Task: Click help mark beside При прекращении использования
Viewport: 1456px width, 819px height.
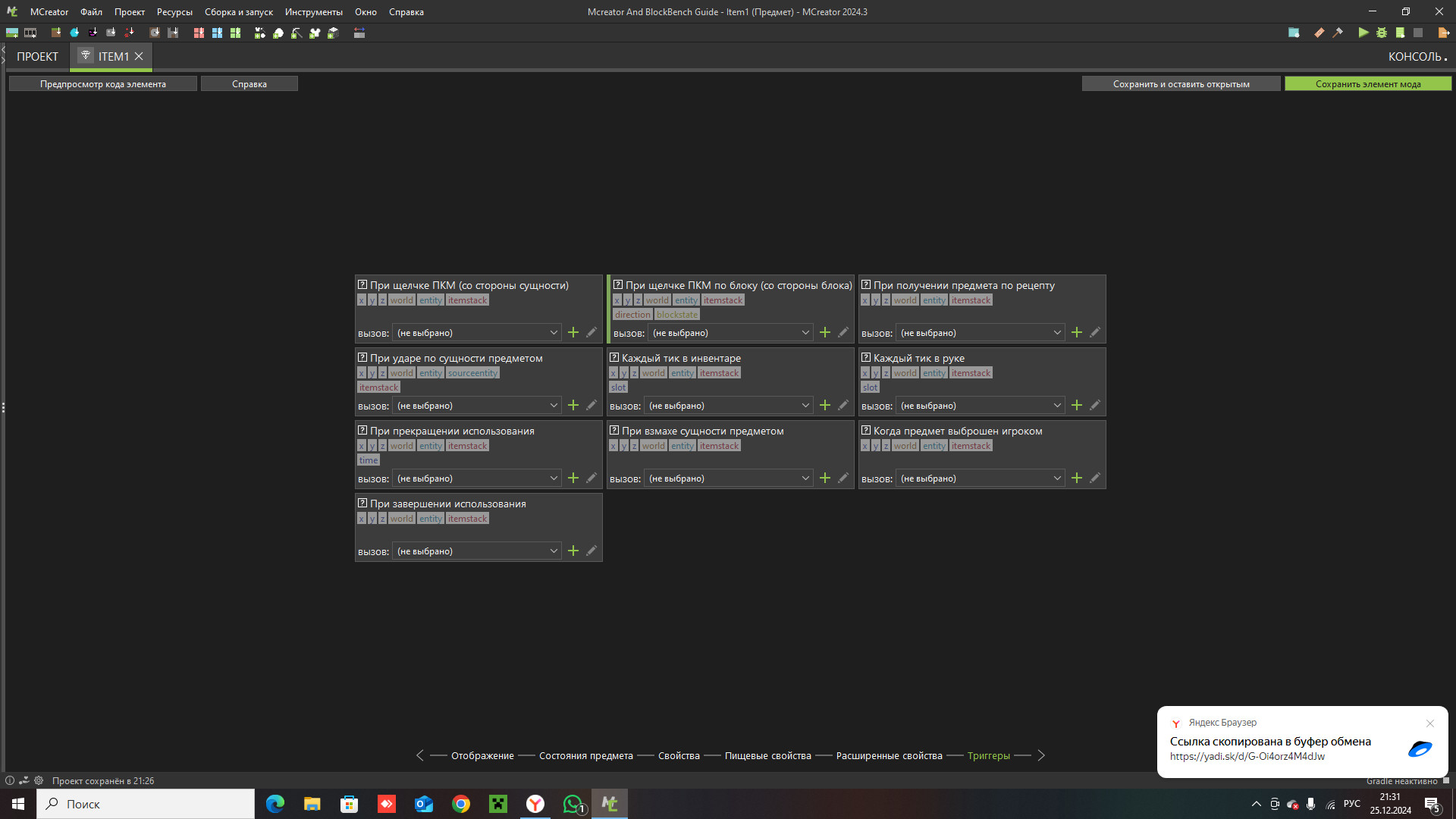Action: tap(362, 431)
